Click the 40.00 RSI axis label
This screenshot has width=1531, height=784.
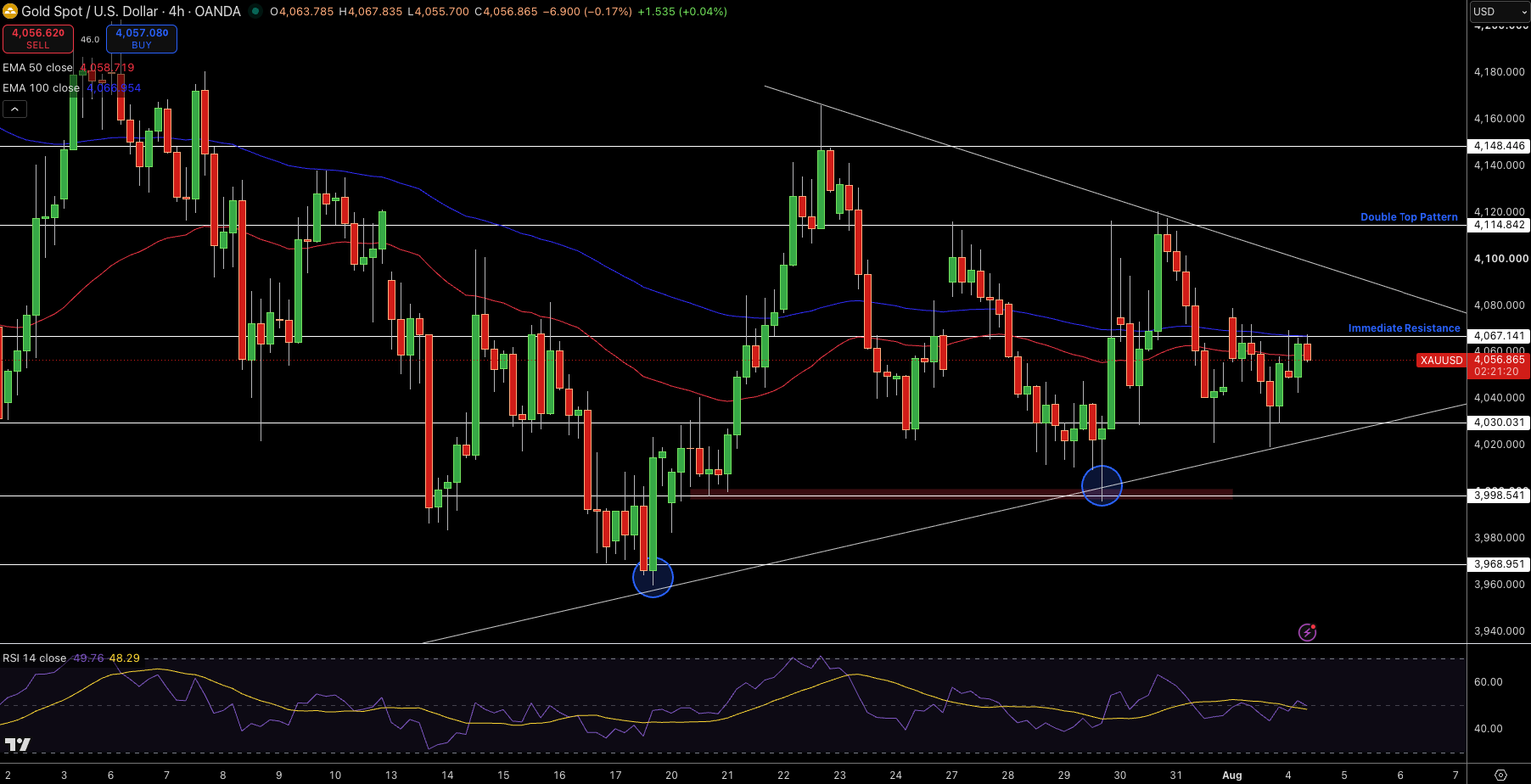click(x=1489, y=729)
